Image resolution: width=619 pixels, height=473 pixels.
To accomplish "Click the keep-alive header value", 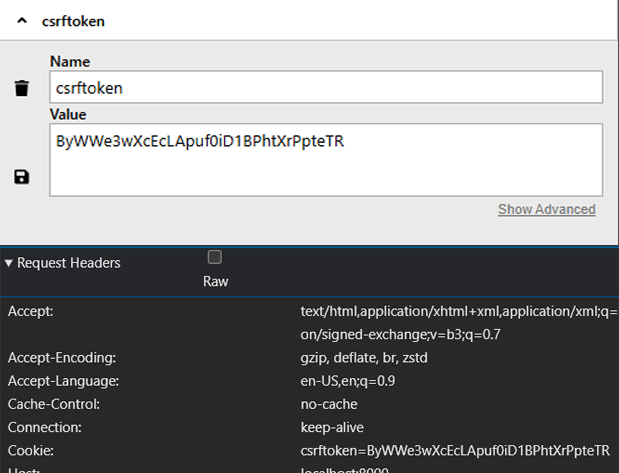I will (332, 427).
